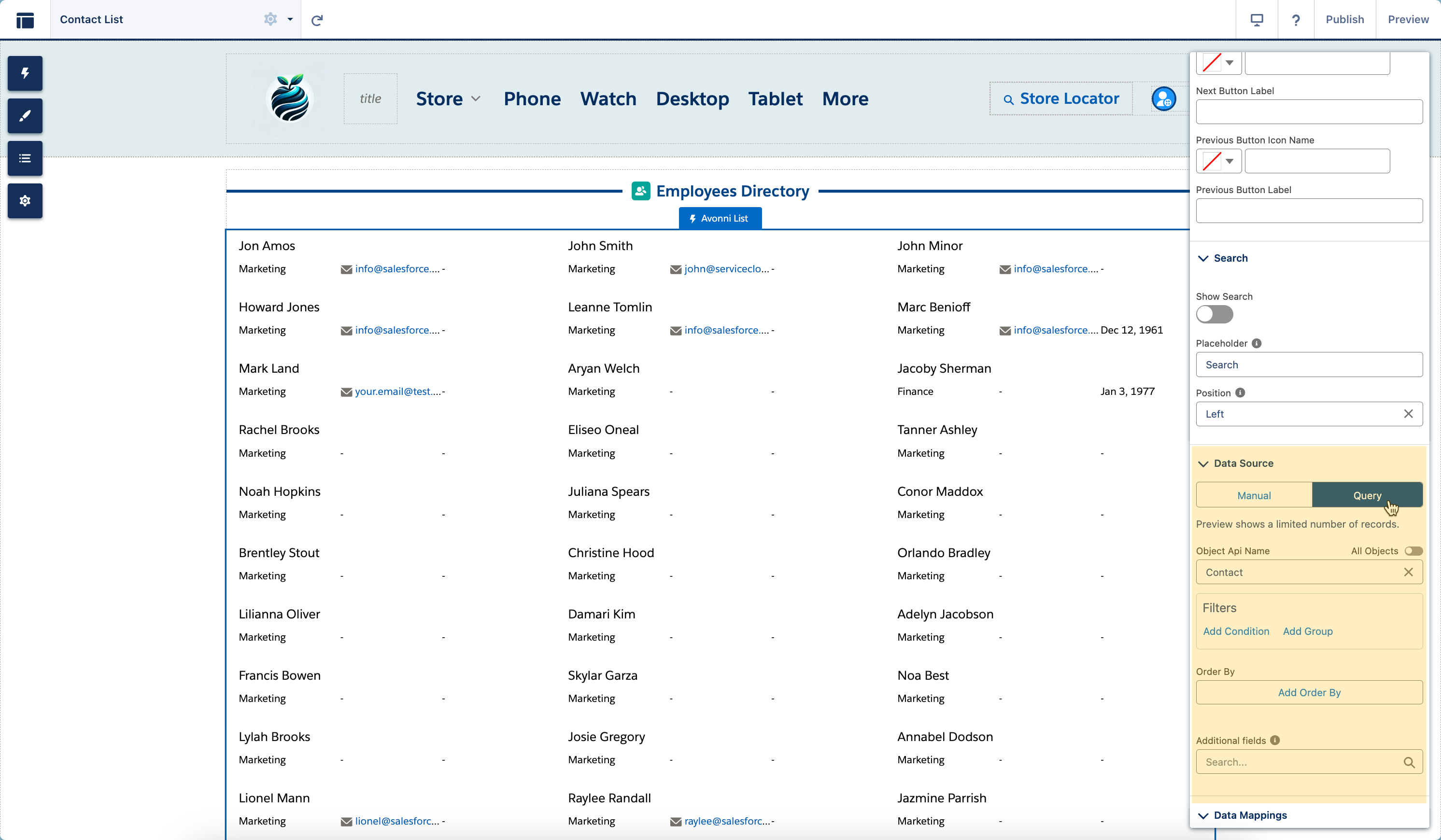Click the user profile avatar icon
1441x840 pixels.
point(1163,99)
